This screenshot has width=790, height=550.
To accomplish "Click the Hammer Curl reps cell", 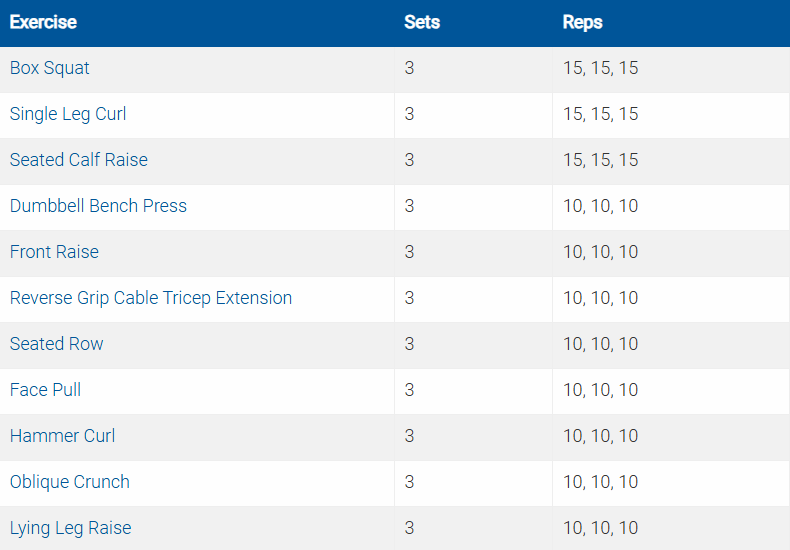I will pyautogui.click(x=600, y=436).
